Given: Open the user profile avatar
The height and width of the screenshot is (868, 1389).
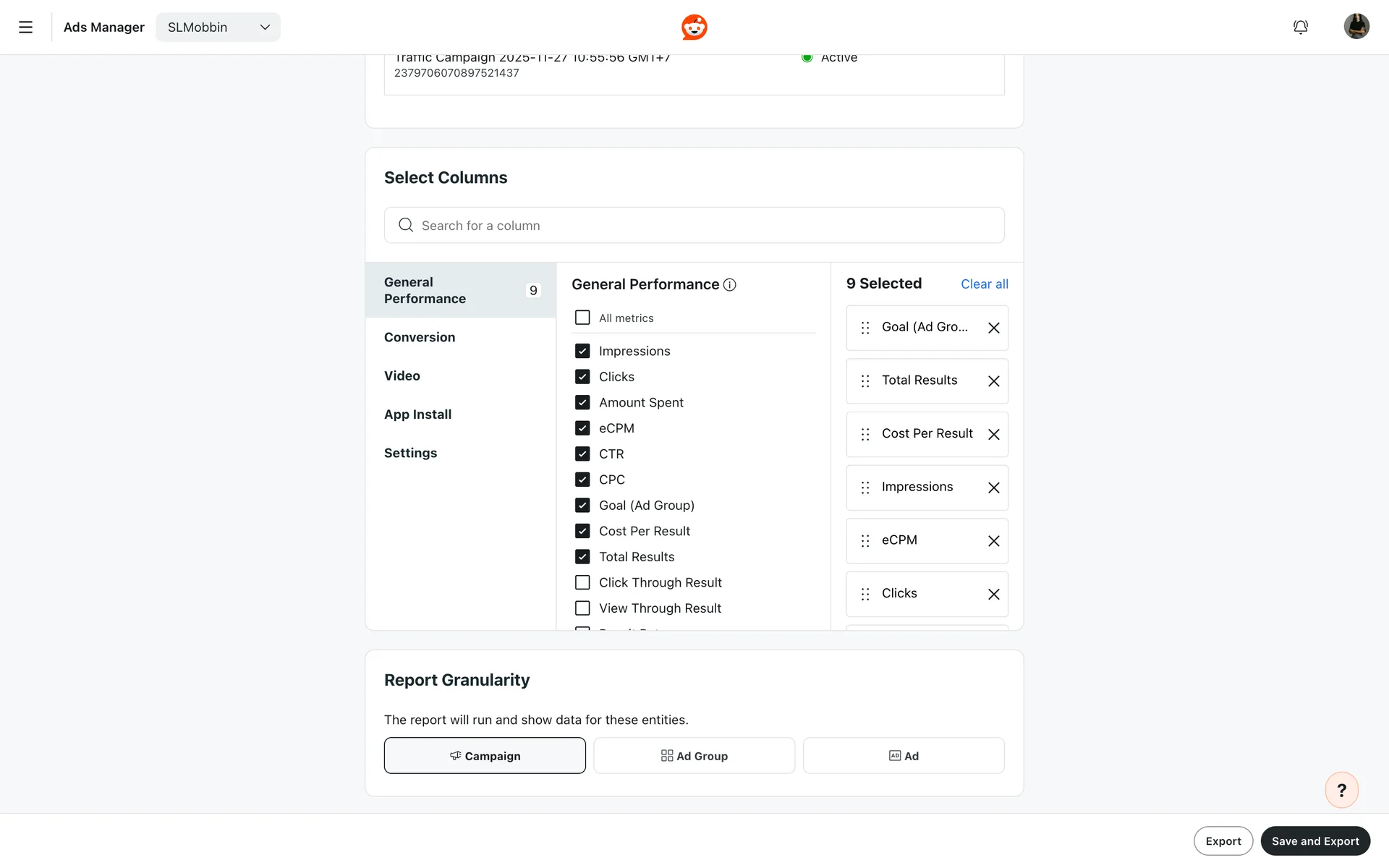Looking at the screenshot, I should coord(1356,27).
